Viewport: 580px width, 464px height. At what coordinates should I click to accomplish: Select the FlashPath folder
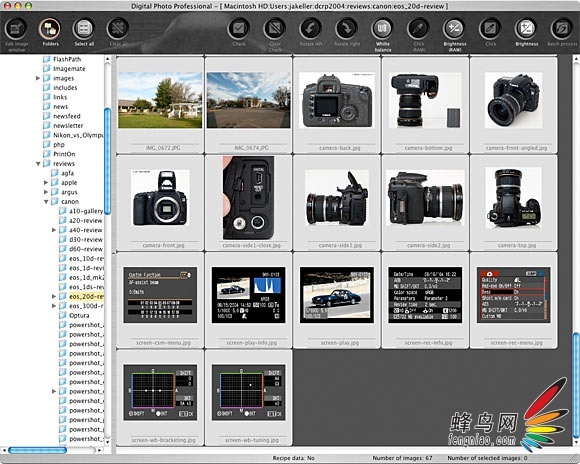(x=62, y=59)
